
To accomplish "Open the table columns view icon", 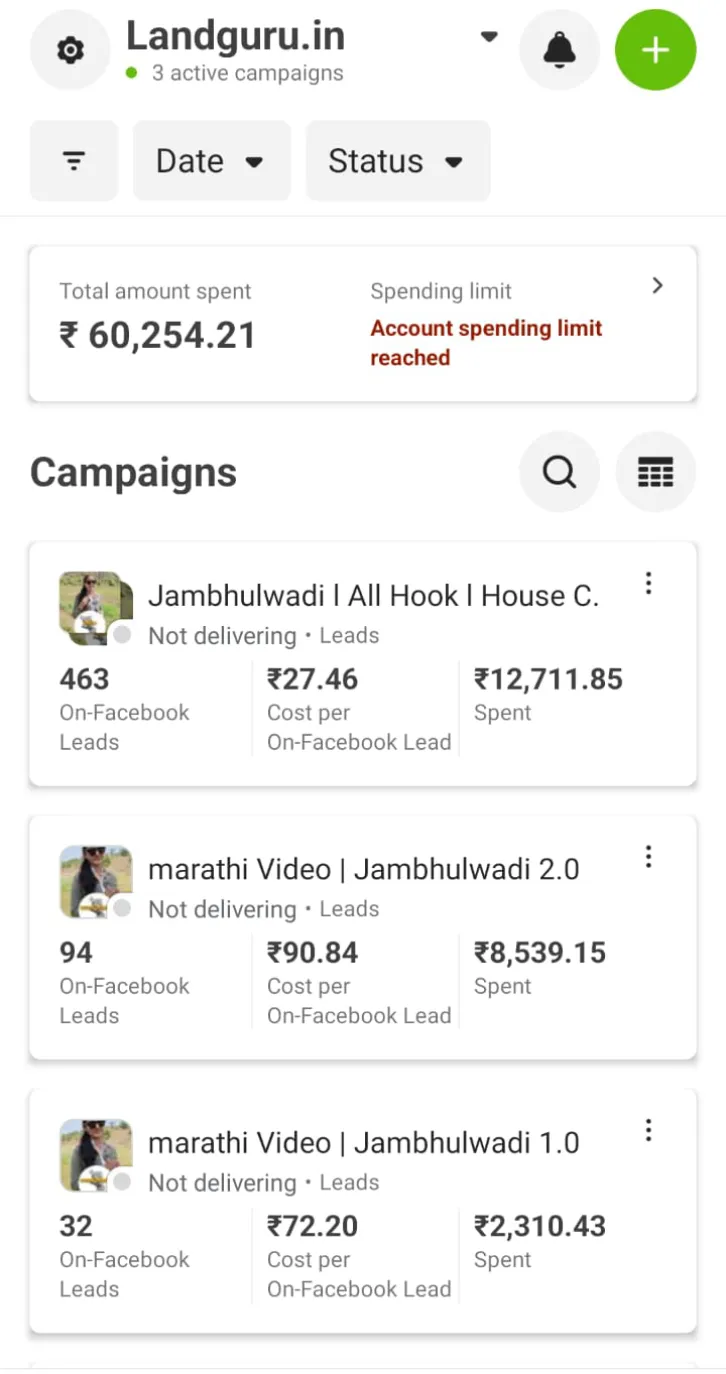I will [x=655, y=472].
